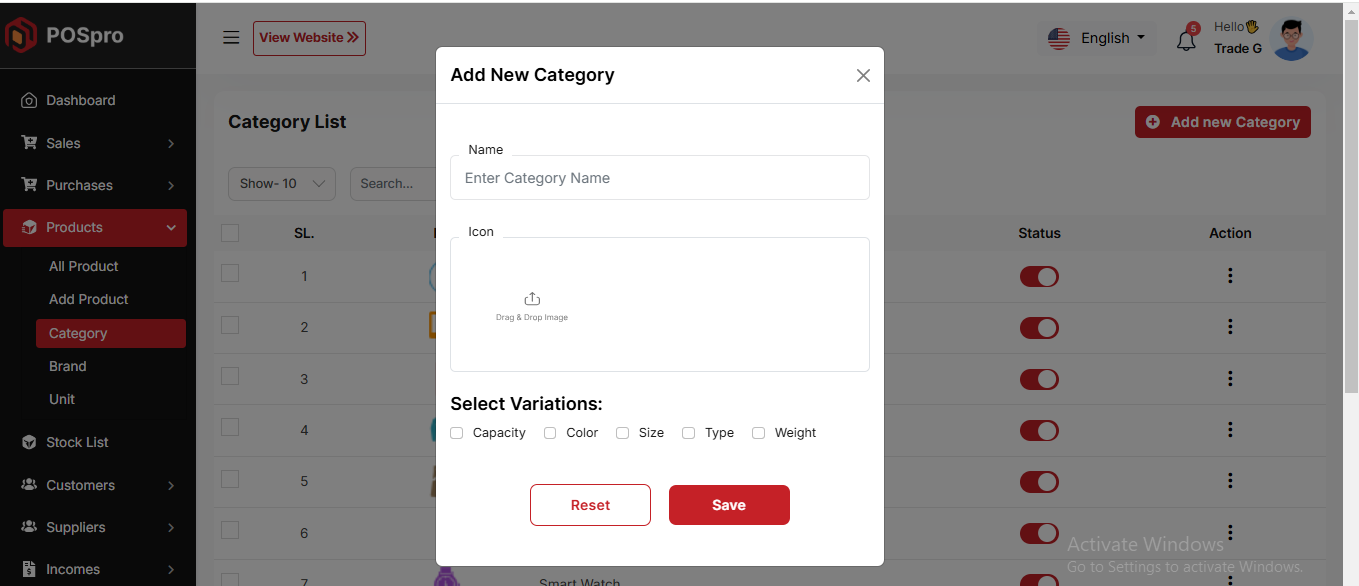Select All Product in sidebar

tap(84, 266)
